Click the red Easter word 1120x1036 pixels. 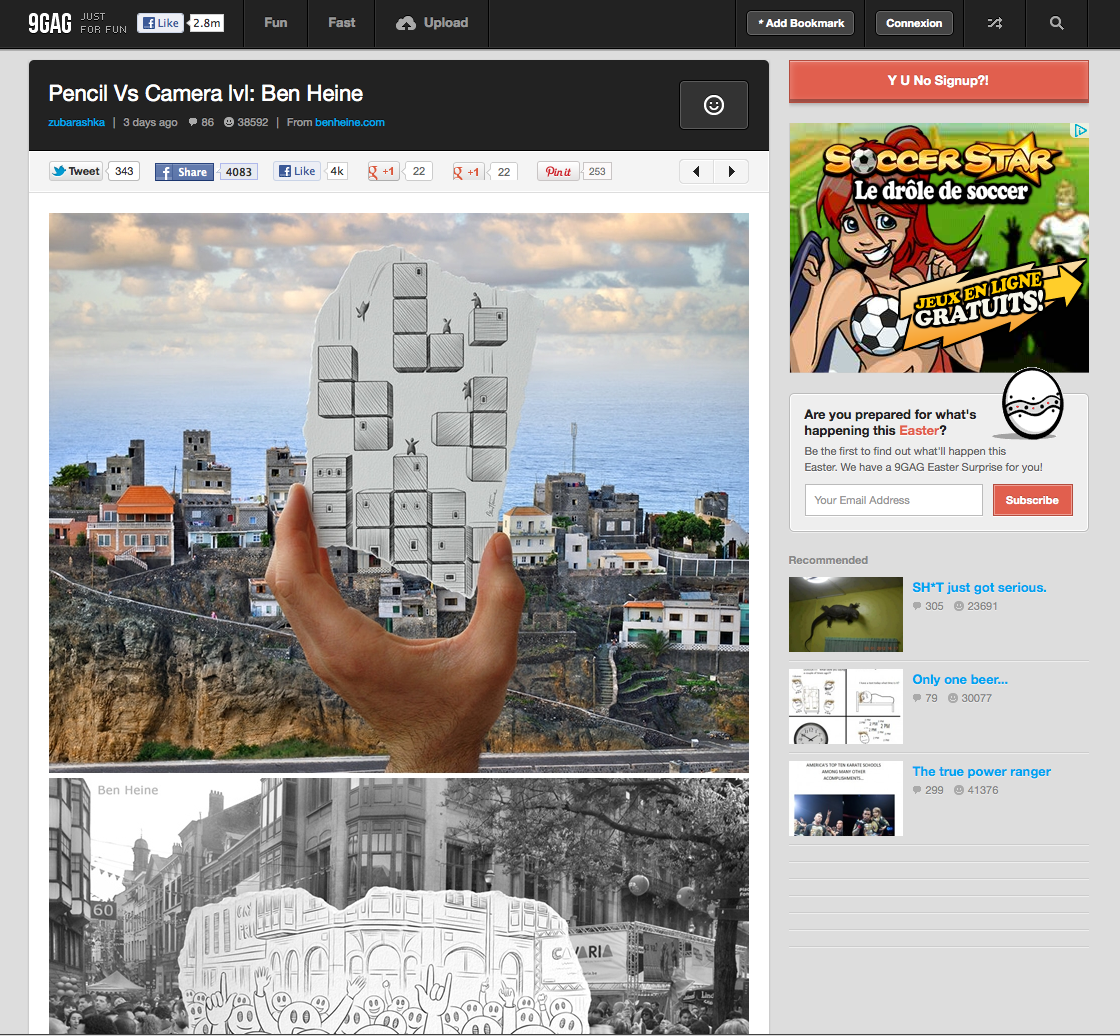pos(919,430)
